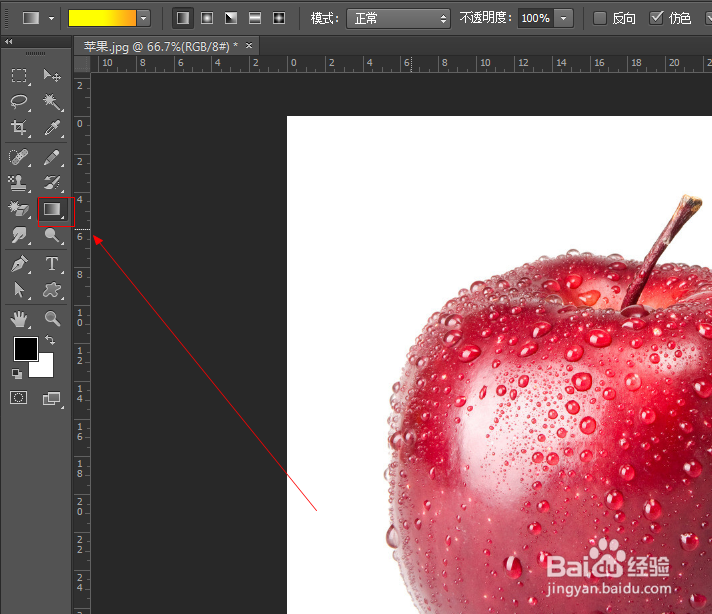
Task: Select the Magic Wand tool
Action: pyautogui.click(x=52, y=102)
